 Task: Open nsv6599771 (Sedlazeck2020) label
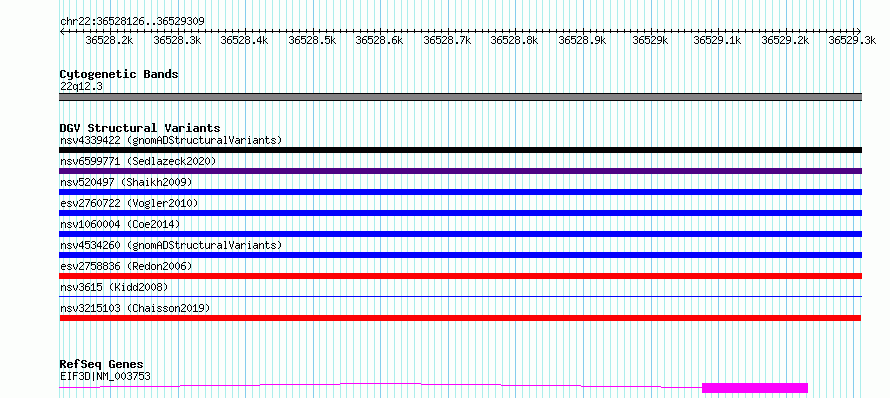[x=138, y=161]
